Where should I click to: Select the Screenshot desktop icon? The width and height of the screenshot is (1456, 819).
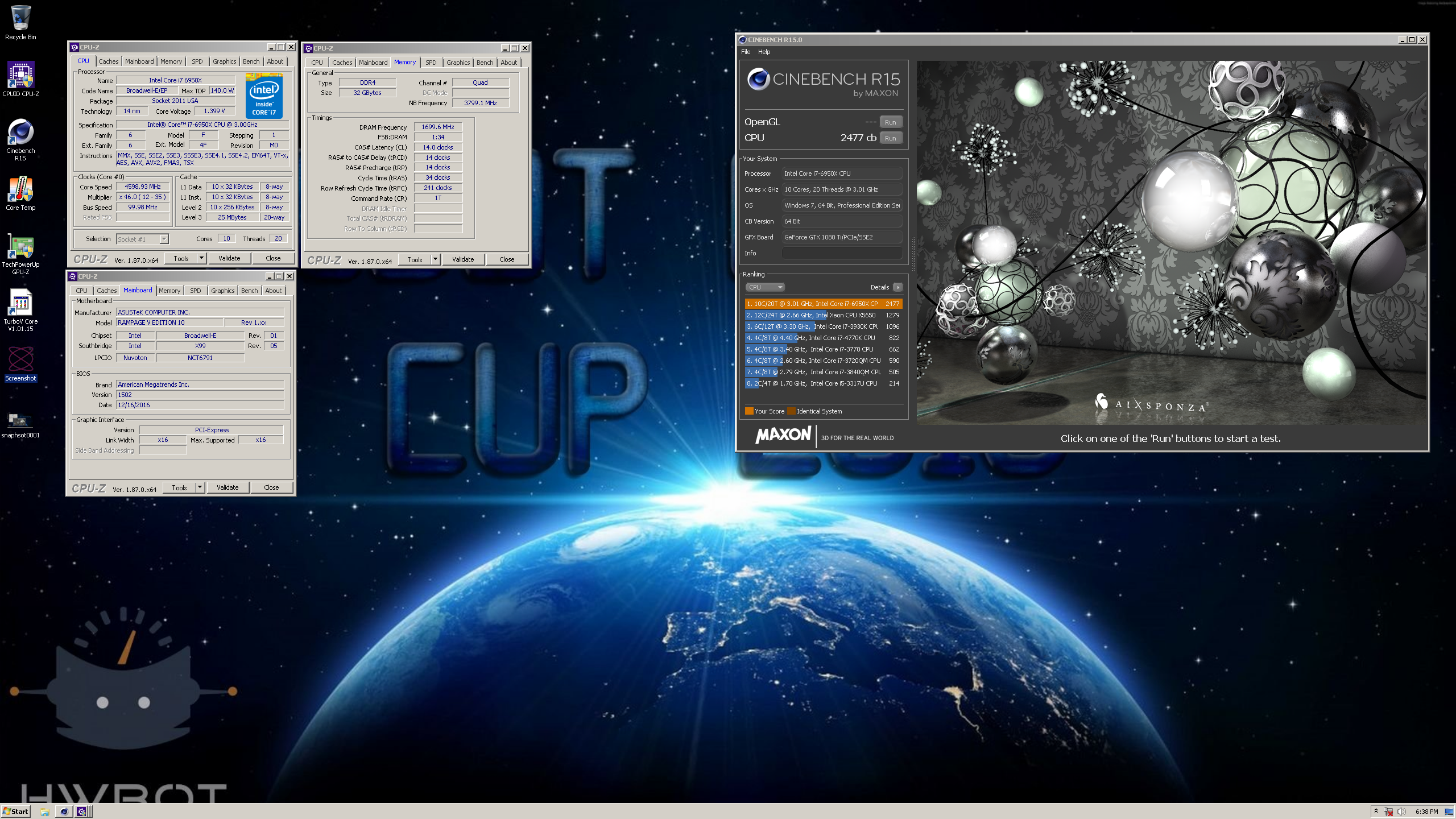point(20,364)
